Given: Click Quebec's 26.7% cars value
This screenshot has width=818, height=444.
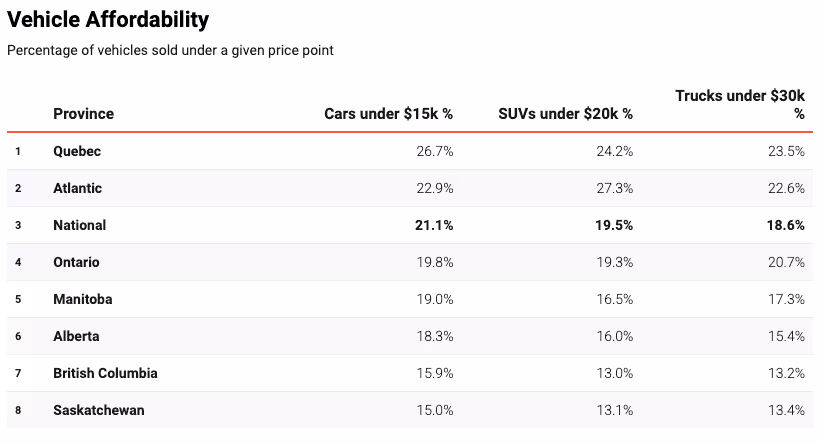Looking at the screenshot, I should (x=434, y=151).
